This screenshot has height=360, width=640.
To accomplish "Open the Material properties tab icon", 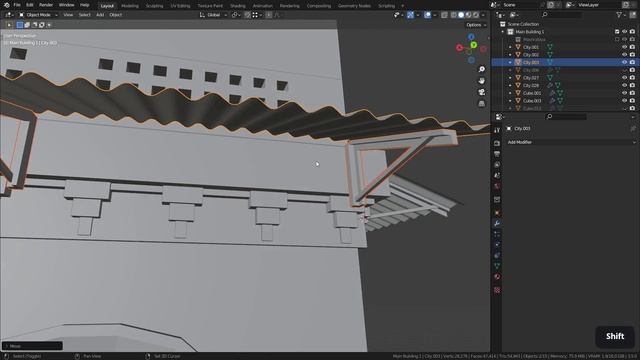I will pyautogui.click(x=497, y=277).
